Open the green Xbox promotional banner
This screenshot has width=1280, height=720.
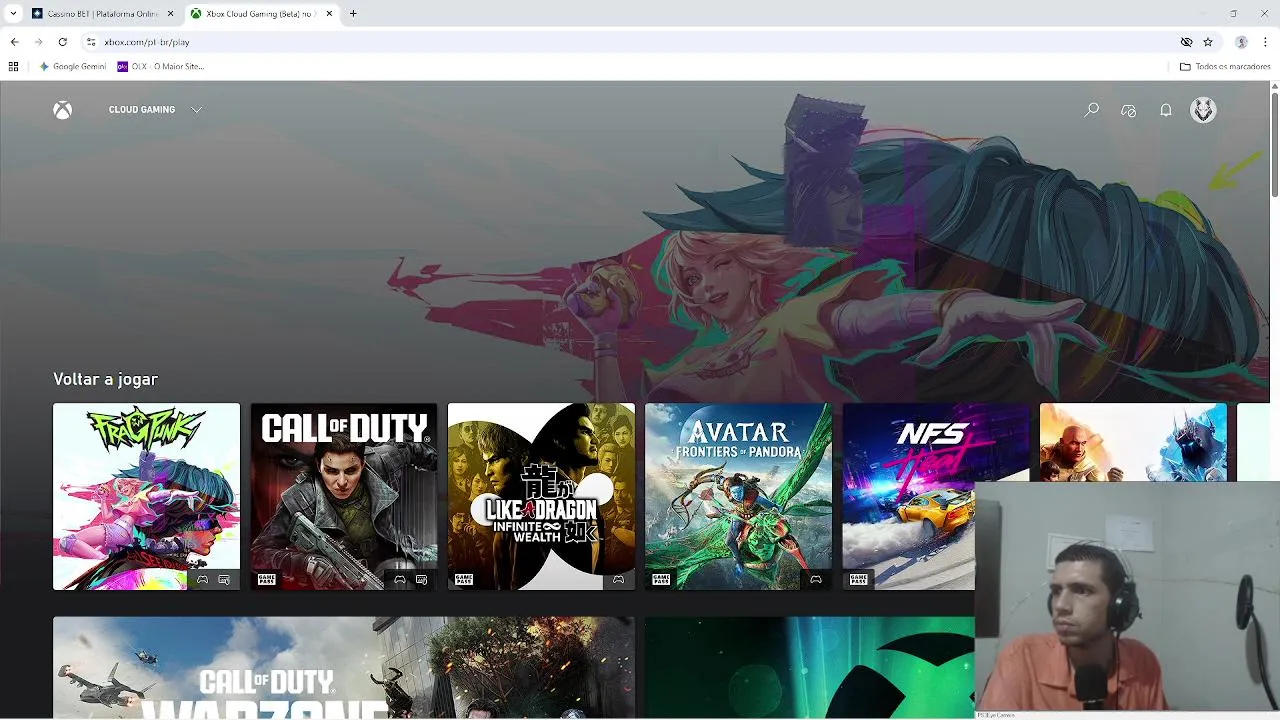coord(809,667)
